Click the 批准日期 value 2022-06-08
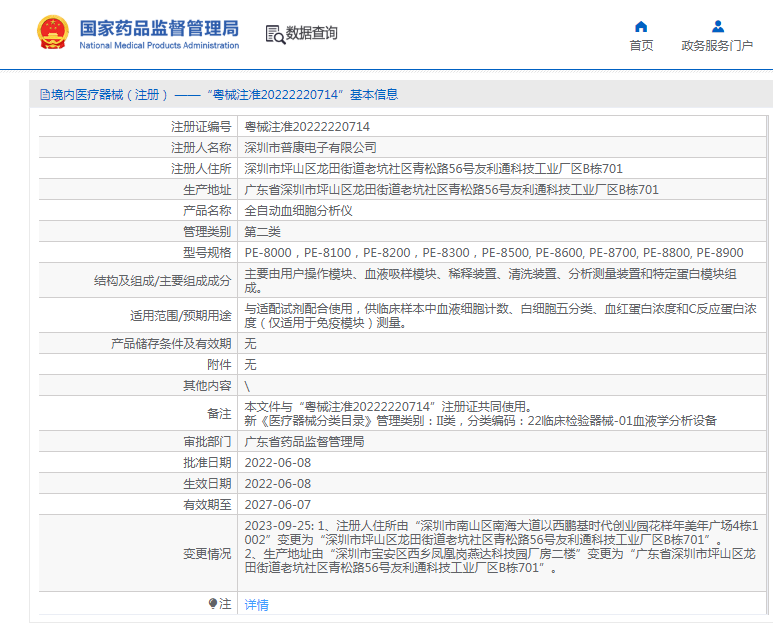 278,463
